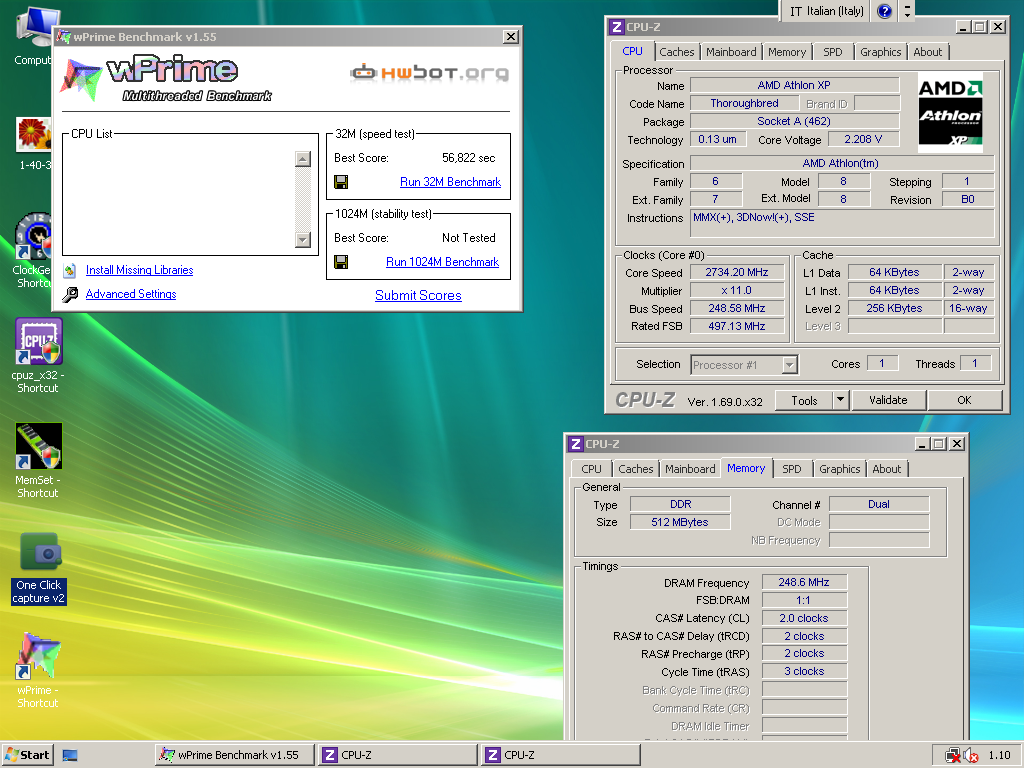The image size is (1024, 768).
Task: Open Graphics tab in top CPU-Z window
Action: [x=880, y=52]
